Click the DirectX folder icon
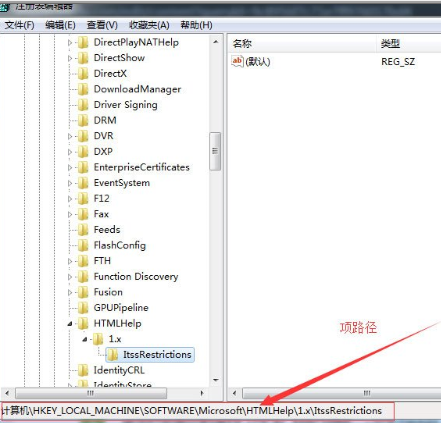441x423 pixels. (83, 73)
